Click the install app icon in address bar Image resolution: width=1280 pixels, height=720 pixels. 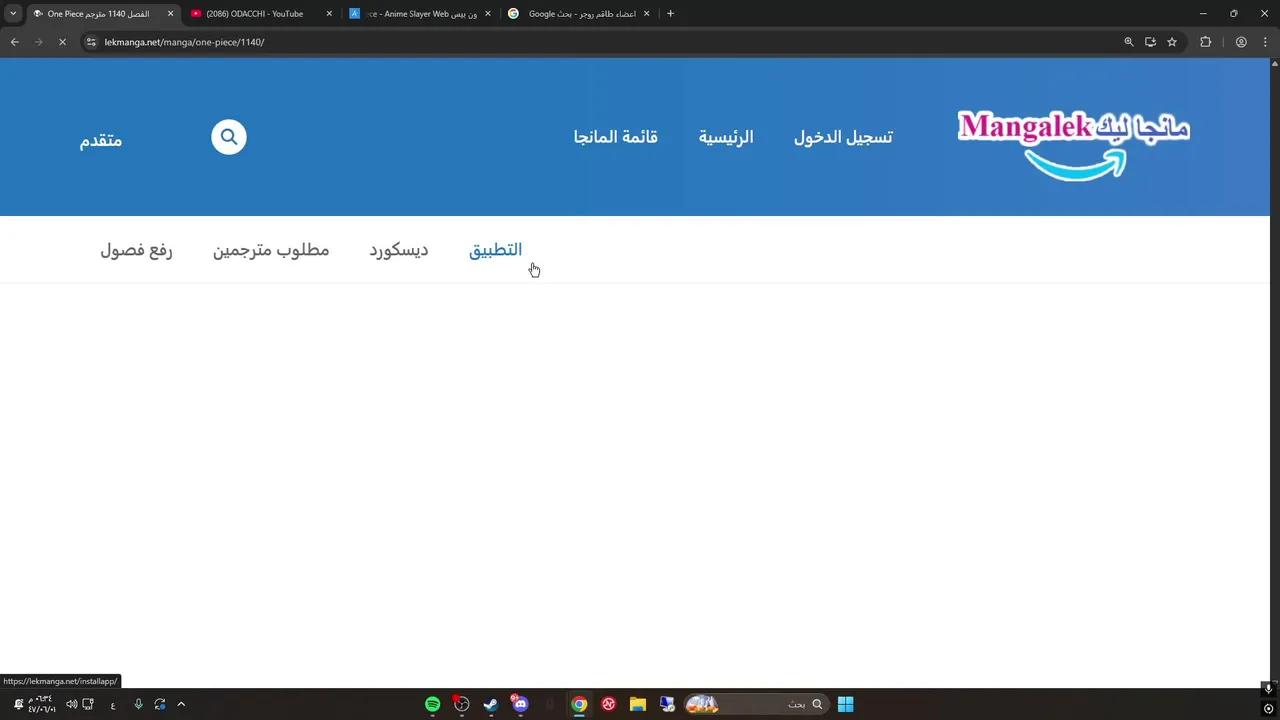click(1150, 42)
